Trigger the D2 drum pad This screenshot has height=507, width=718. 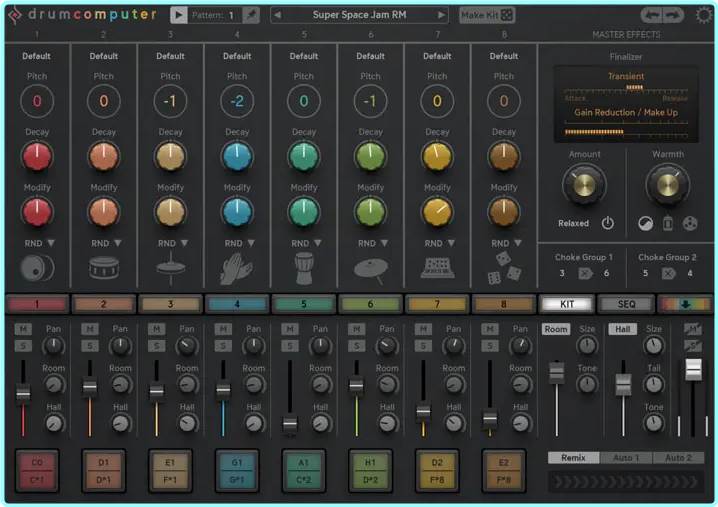pyautogui.click(x=437, y=471)
